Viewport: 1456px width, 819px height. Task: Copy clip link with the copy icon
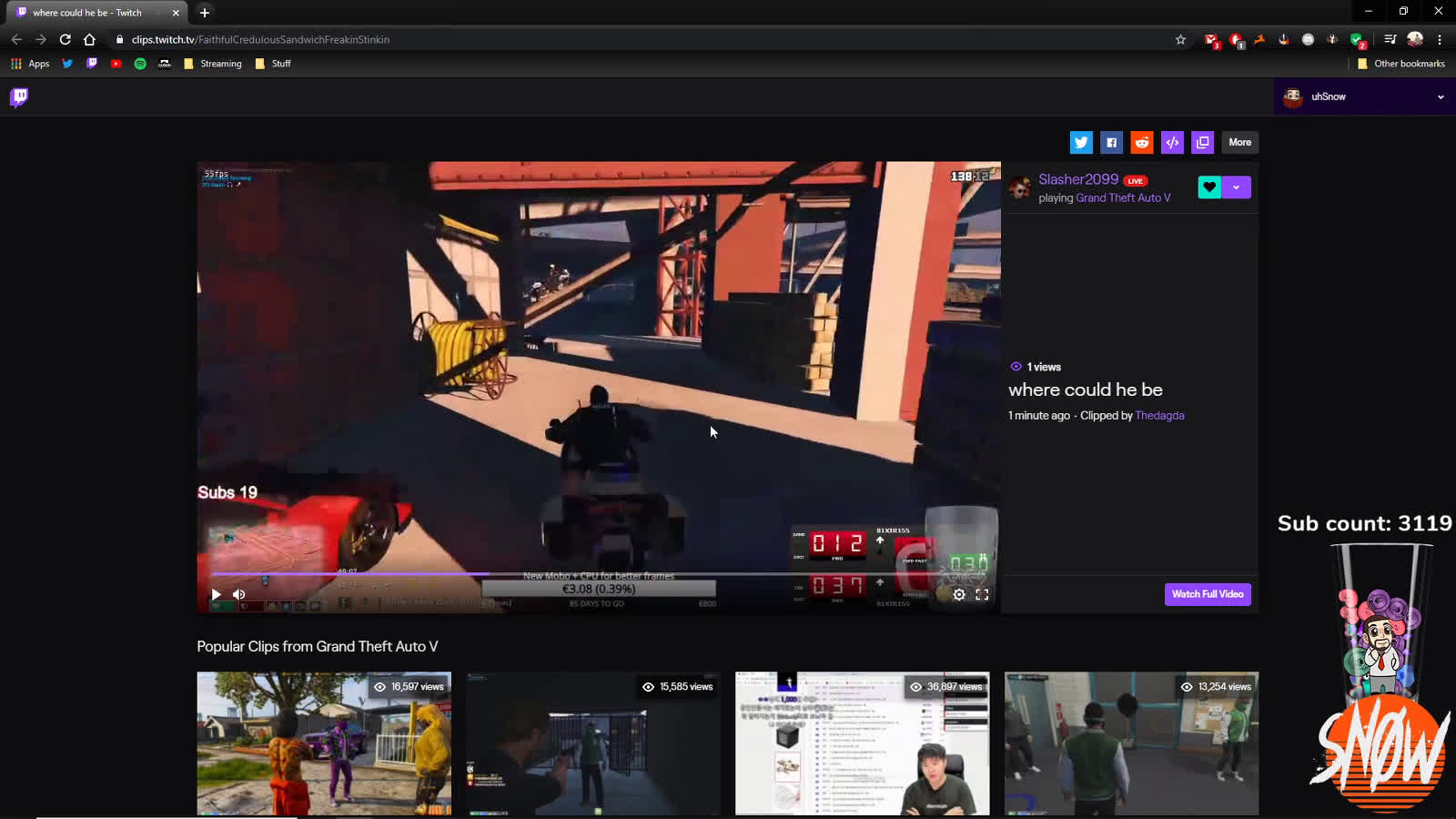tap(1203, 142)
